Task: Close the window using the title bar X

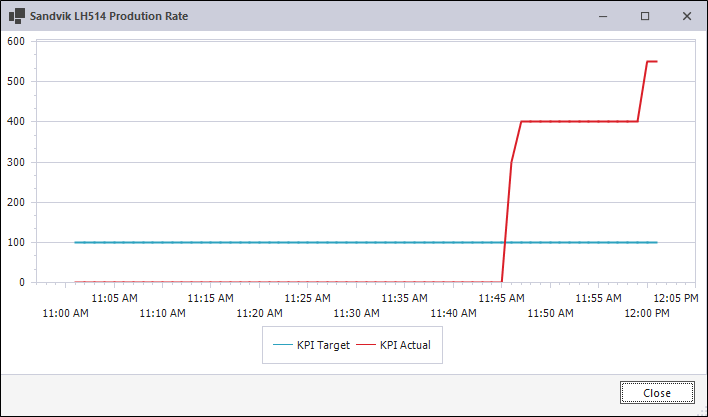Action: click(687, 16)
